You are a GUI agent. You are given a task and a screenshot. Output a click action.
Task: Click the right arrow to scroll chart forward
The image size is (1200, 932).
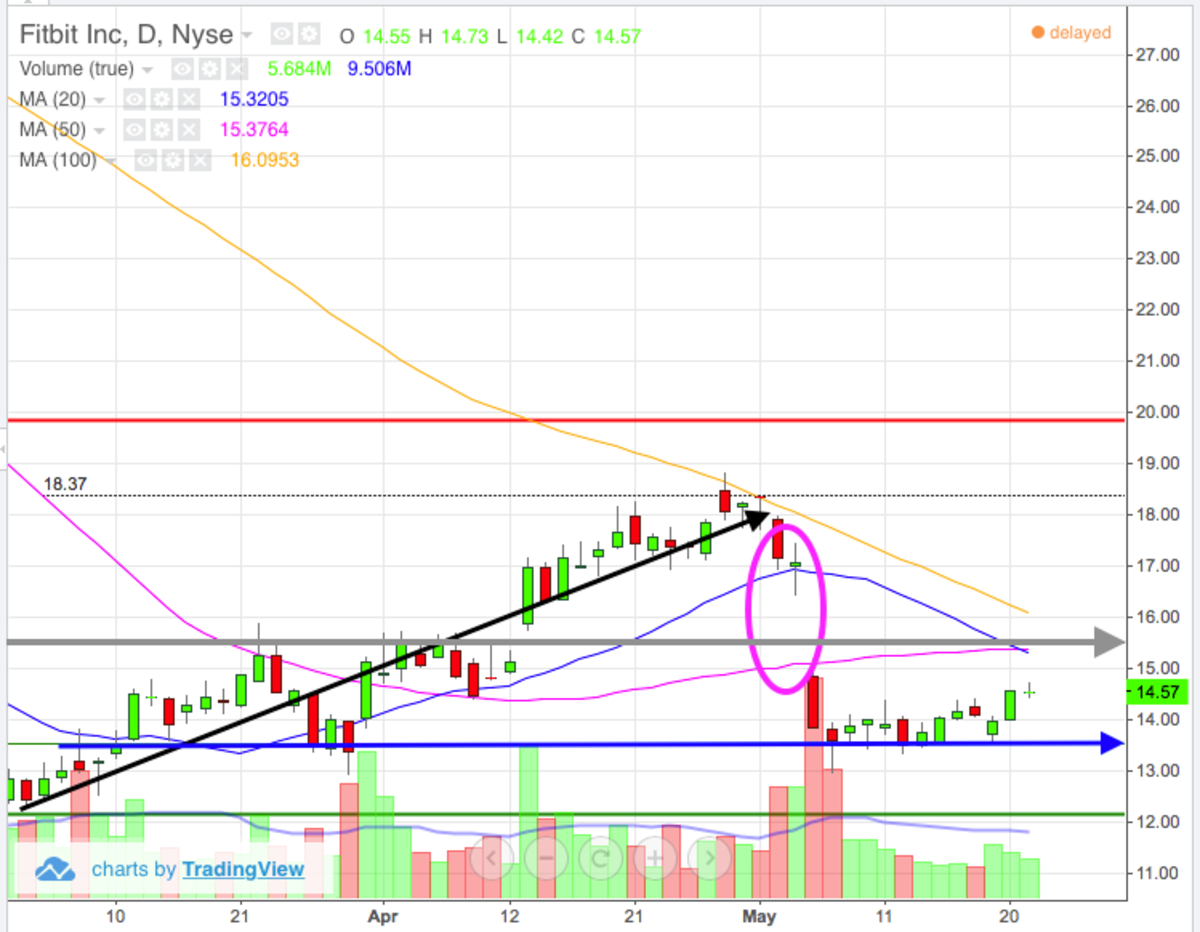711,858
